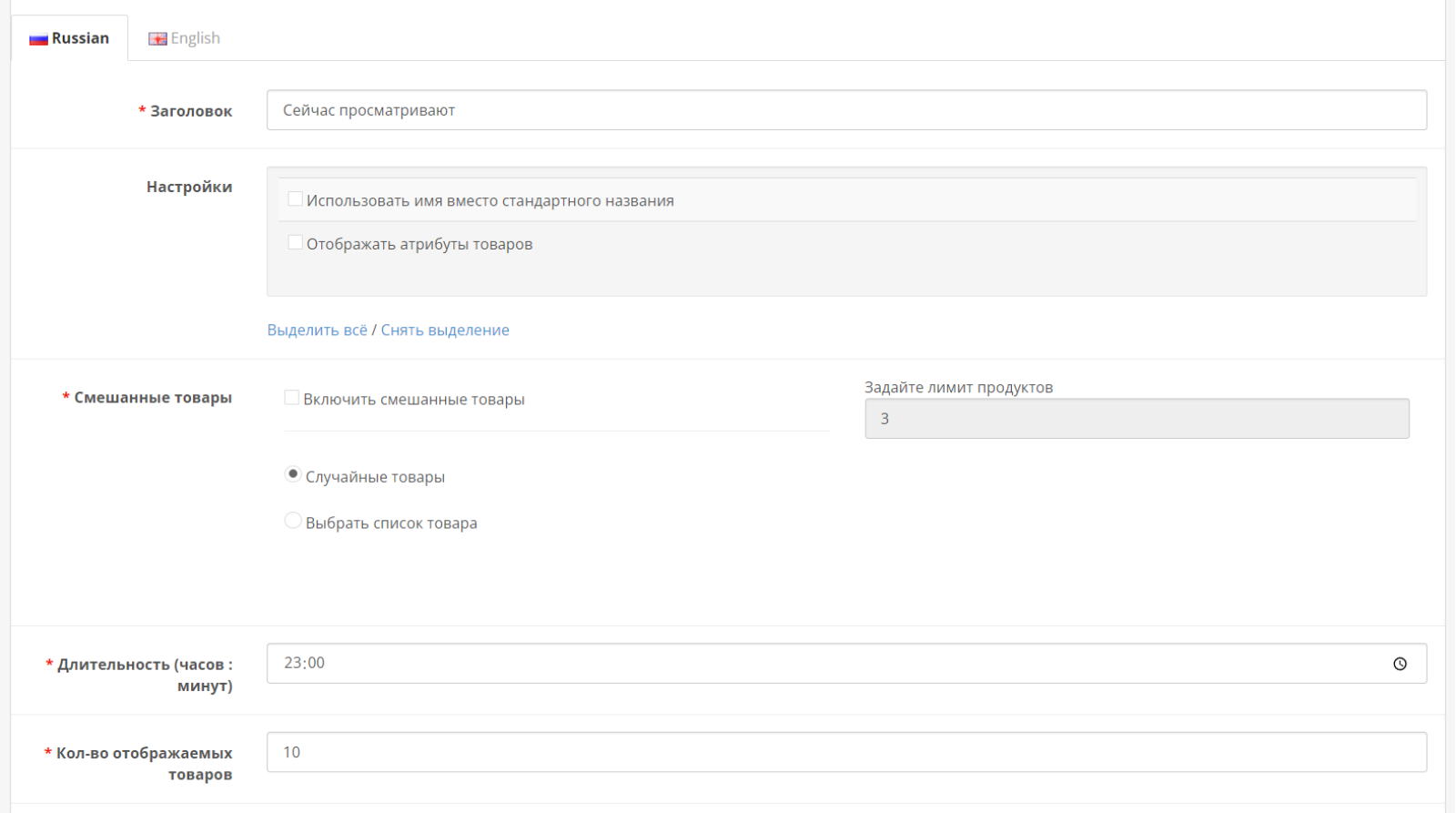Image resolution: width=1456 pixels, height=813 pixels.
Task: Click the Russian flag icon
Action: pos(38,39)
